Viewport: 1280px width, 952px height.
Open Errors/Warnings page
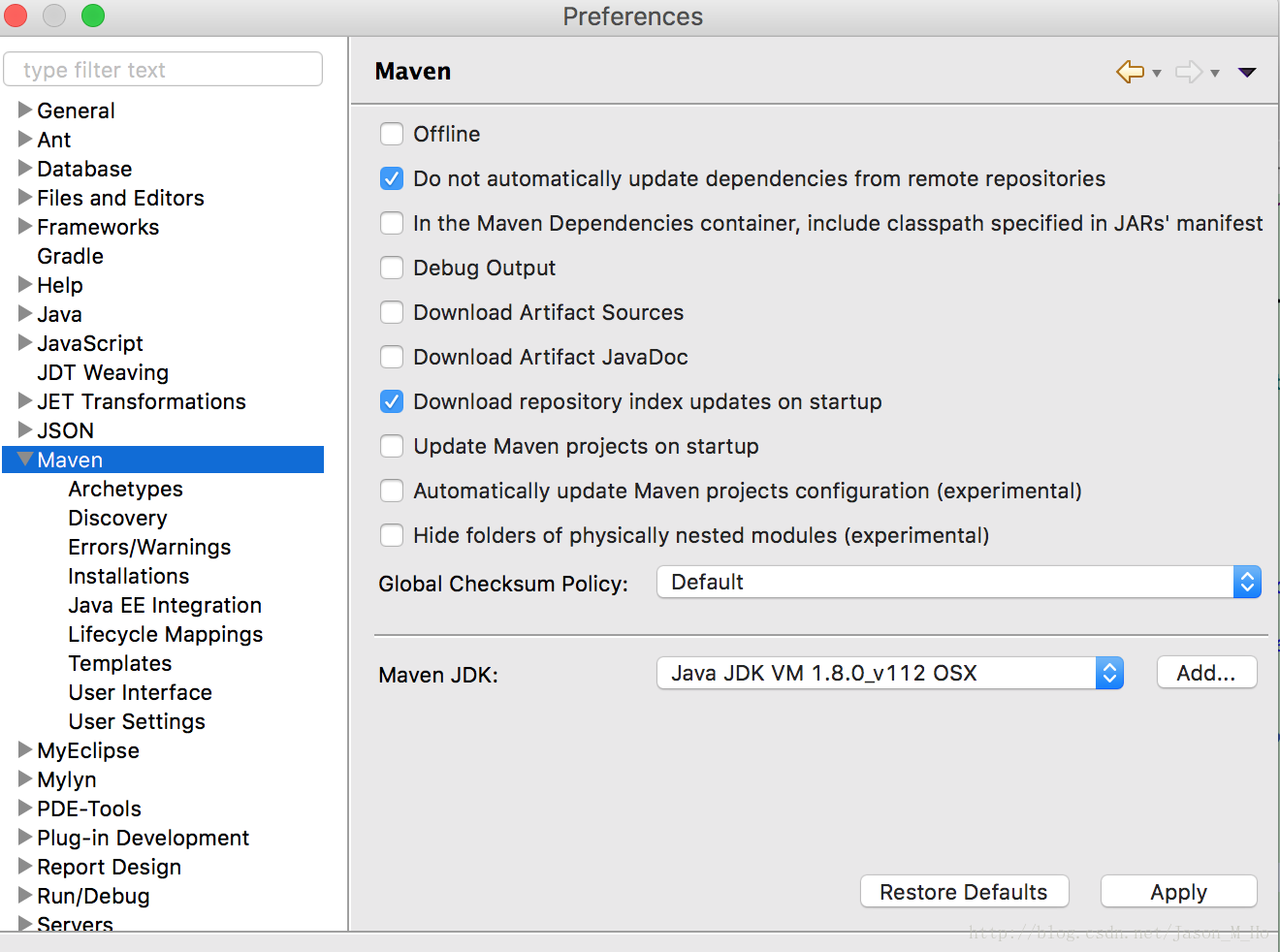click(x=149, y=547)
